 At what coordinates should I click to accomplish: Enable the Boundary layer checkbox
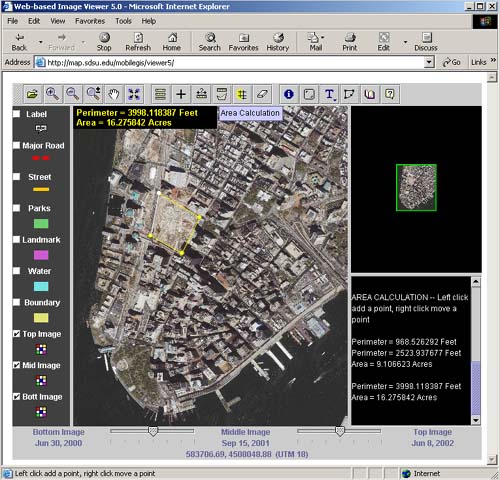16,302
